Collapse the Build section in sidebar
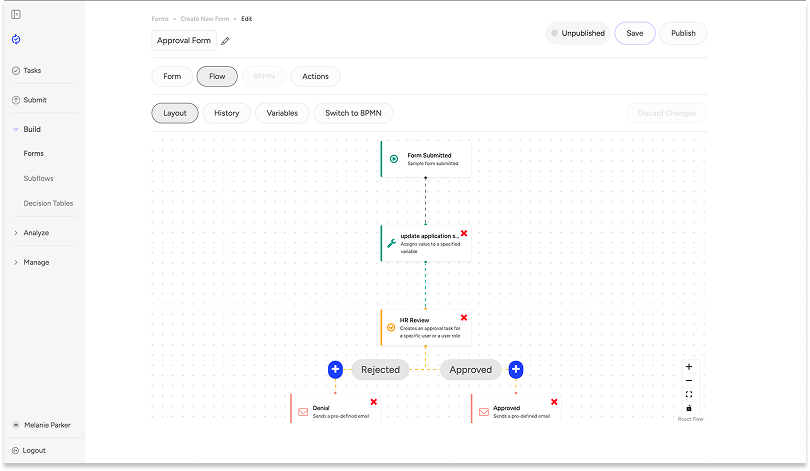The height and width of the screenshot is (471, 810). (x=16, y=130)
